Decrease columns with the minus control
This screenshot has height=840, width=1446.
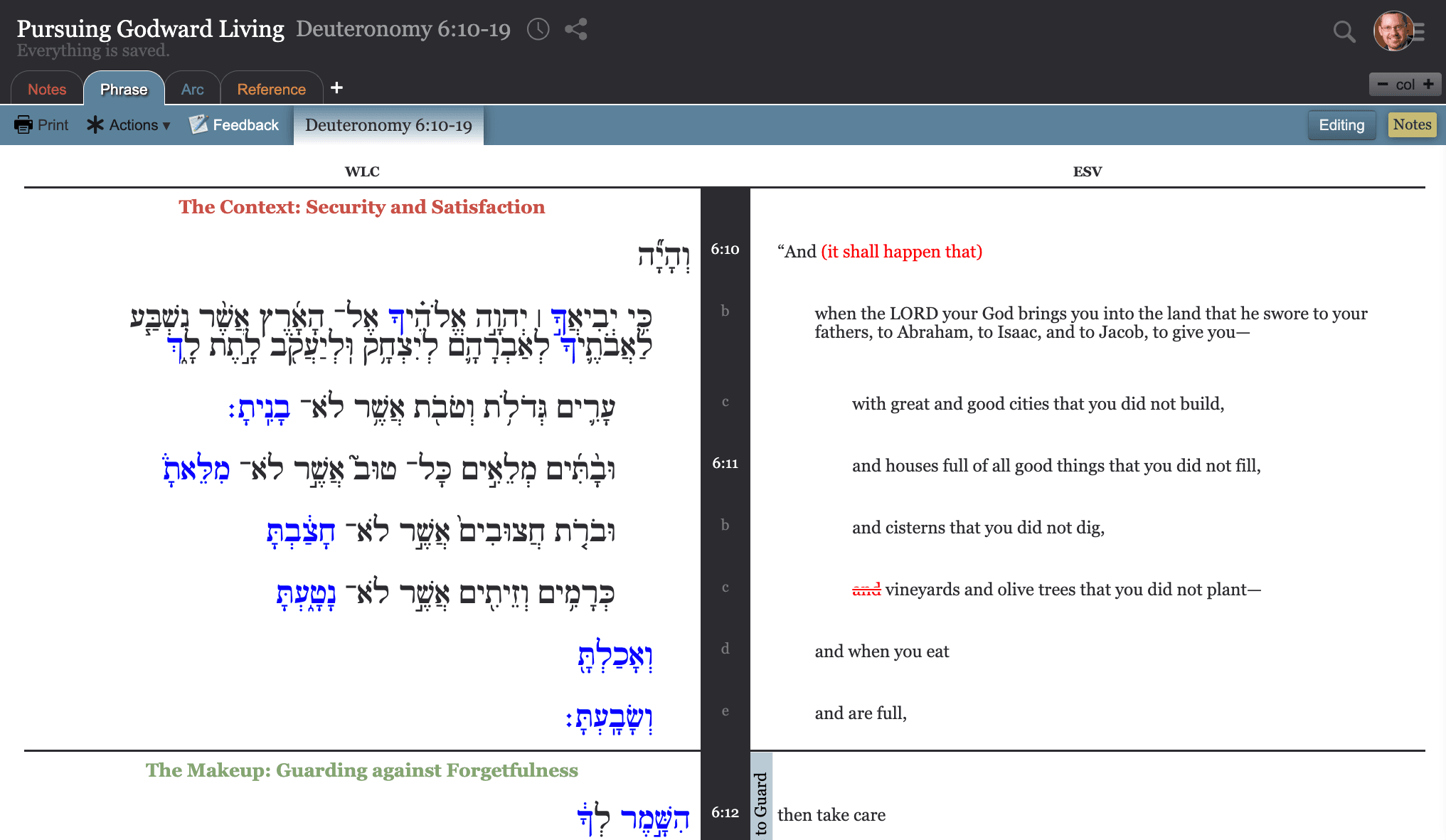pyautogui.click(x=1382, y=84)
